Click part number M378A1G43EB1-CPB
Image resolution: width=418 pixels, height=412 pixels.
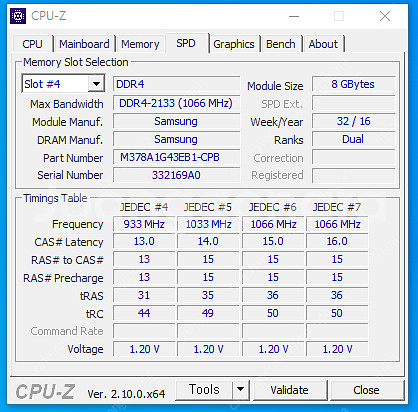coord(176,157)
